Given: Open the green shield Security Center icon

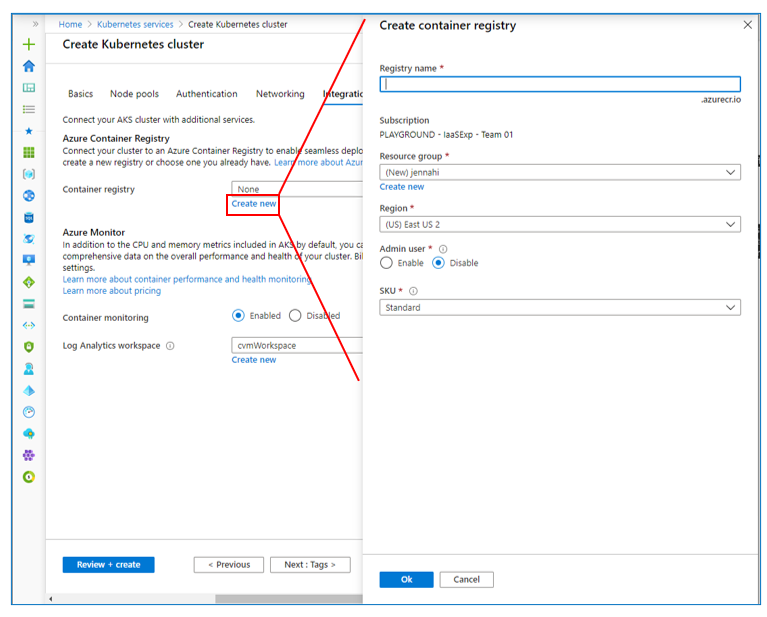Looking at the screenshot, I should pyautogui.click(x=29, y=347).
